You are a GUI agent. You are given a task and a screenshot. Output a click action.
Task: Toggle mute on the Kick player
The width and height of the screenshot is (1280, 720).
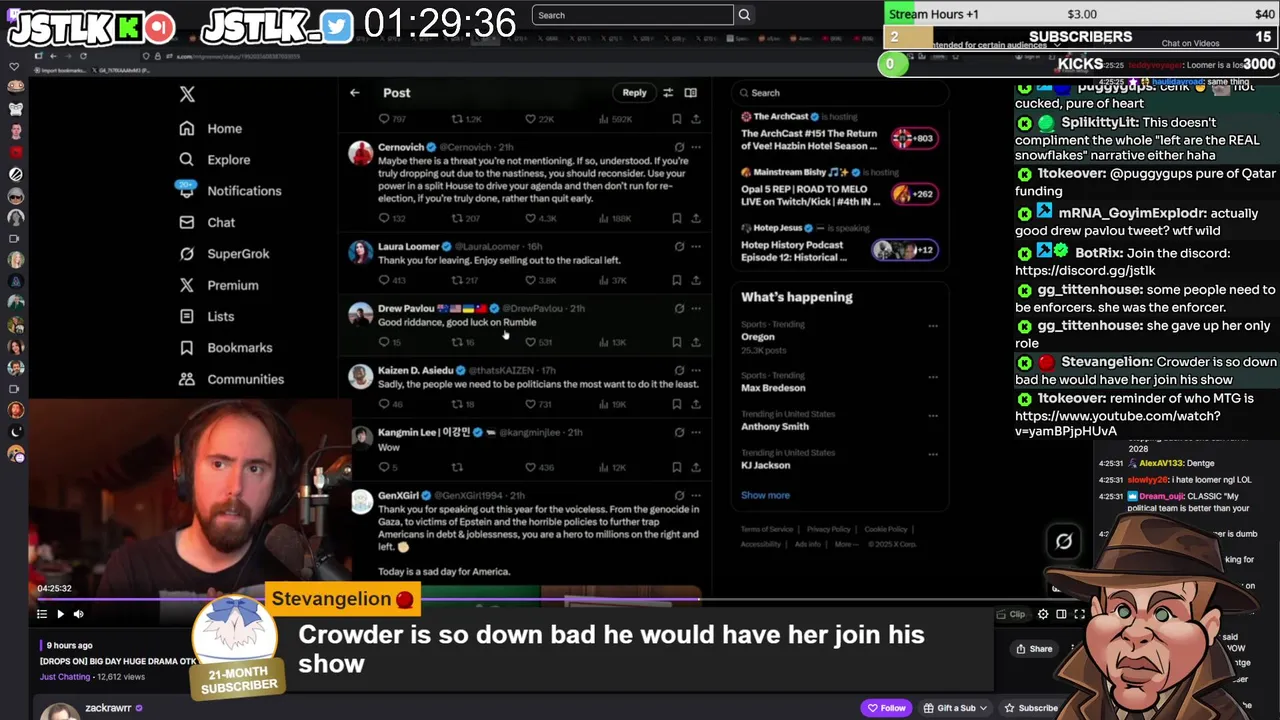(78, 614)
